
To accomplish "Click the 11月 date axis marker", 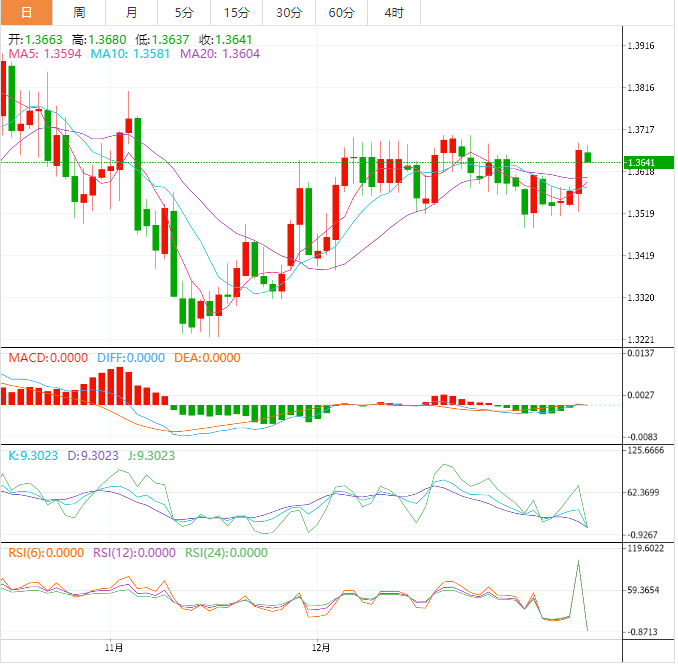I will point(114,648).
